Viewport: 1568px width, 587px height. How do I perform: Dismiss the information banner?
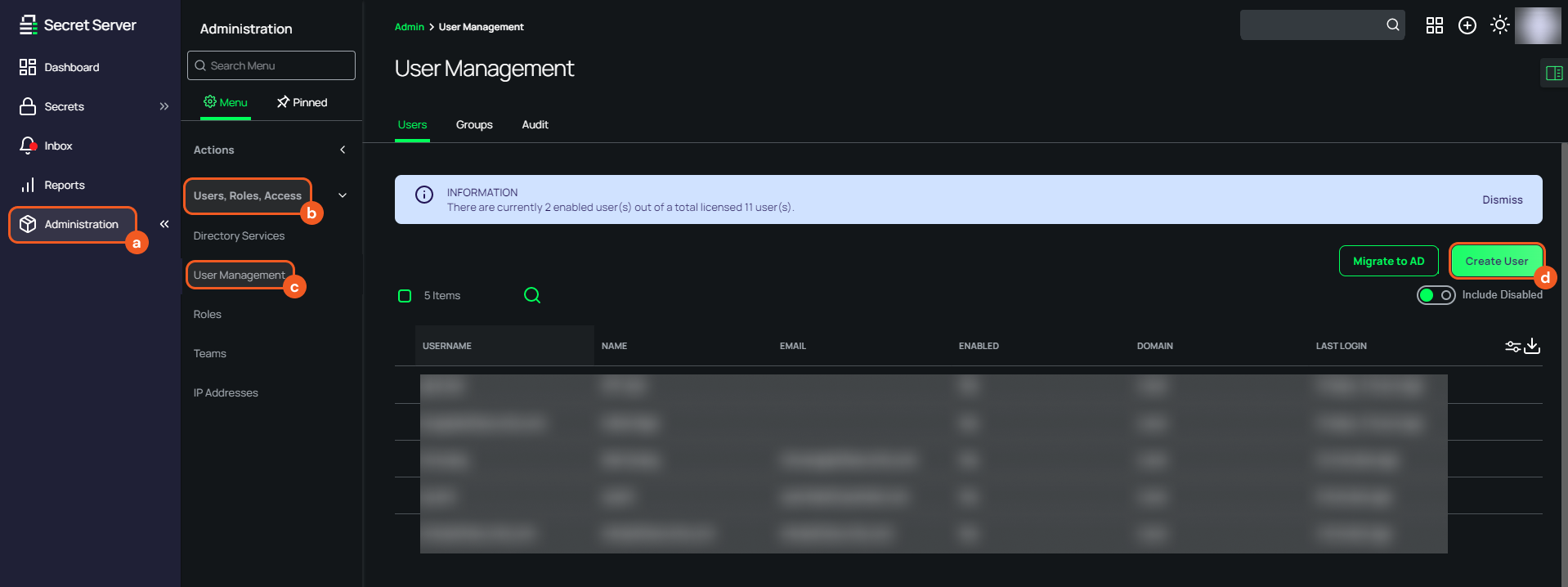point(1502,199)
